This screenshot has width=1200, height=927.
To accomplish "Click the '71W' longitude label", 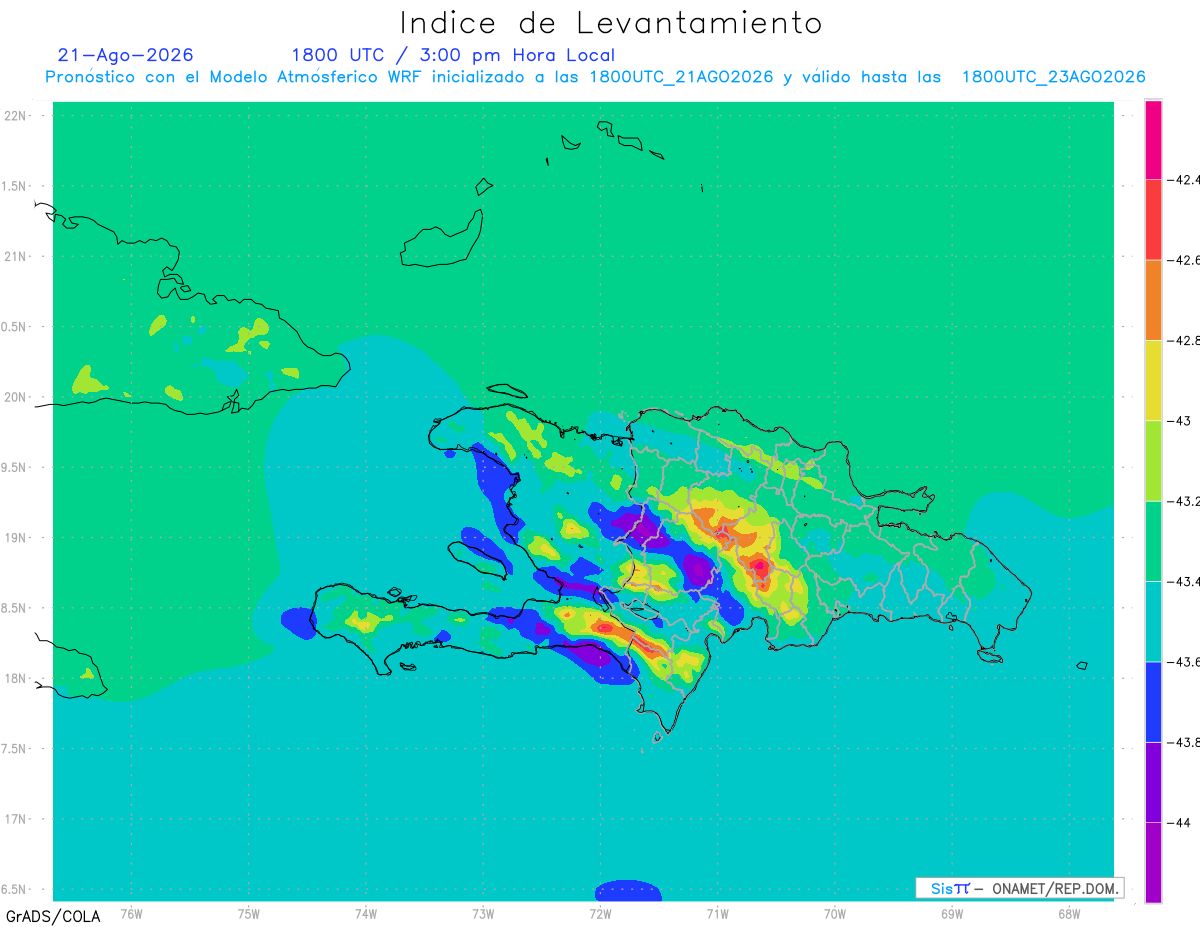I will [717, 912].
